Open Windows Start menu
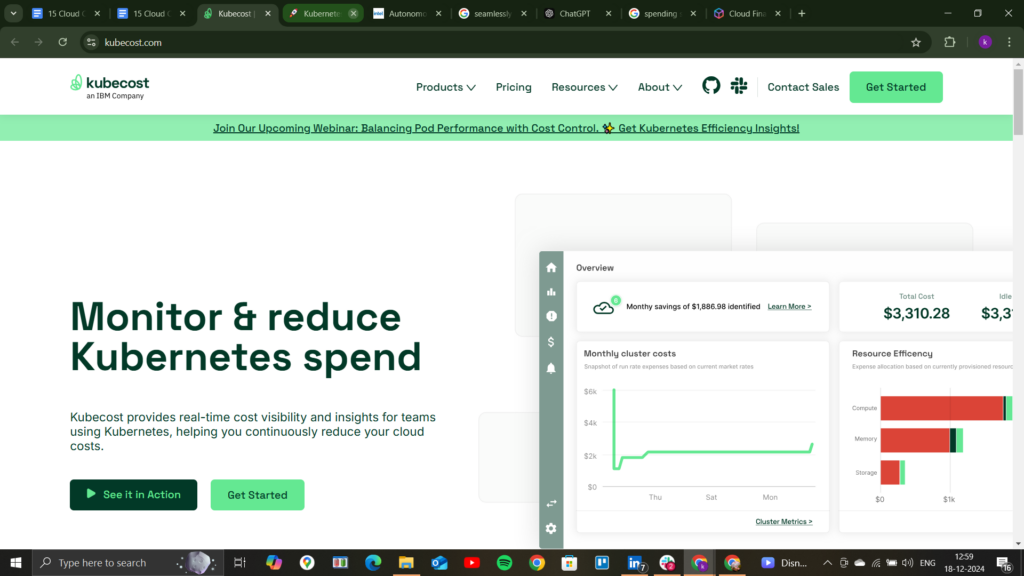 pyautogui.click(x=16, y=562)
